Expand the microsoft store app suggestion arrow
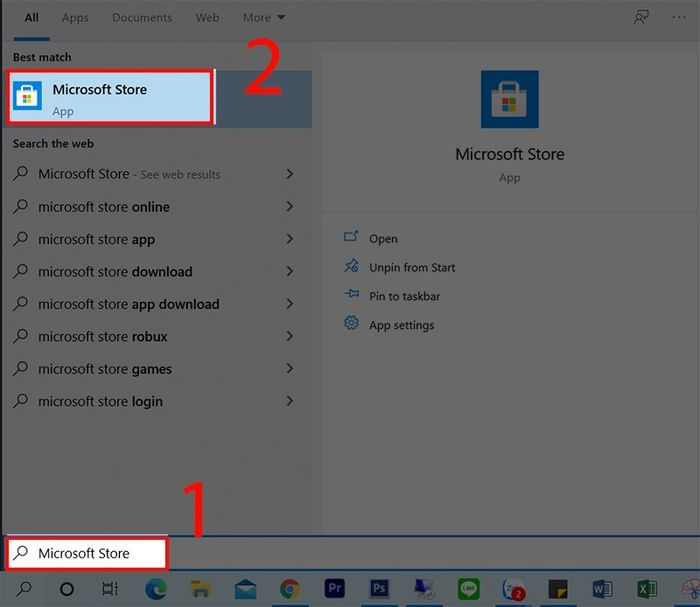 (x=290, y=239)
